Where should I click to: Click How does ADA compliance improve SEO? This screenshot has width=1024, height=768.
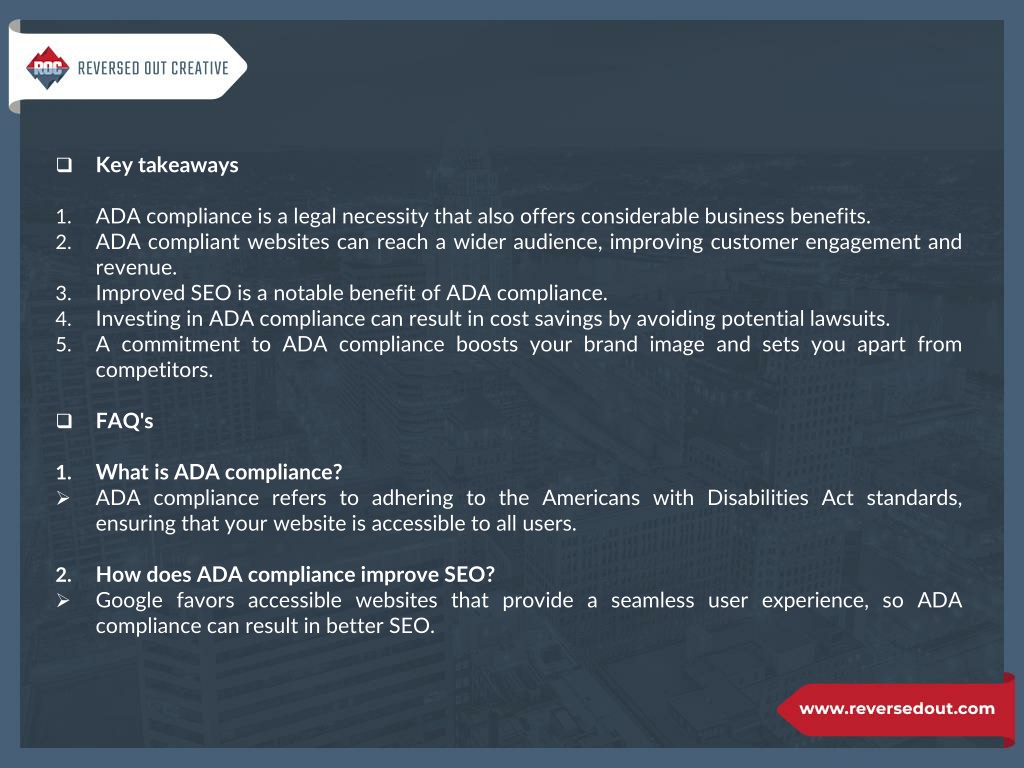tap(295, 574)
